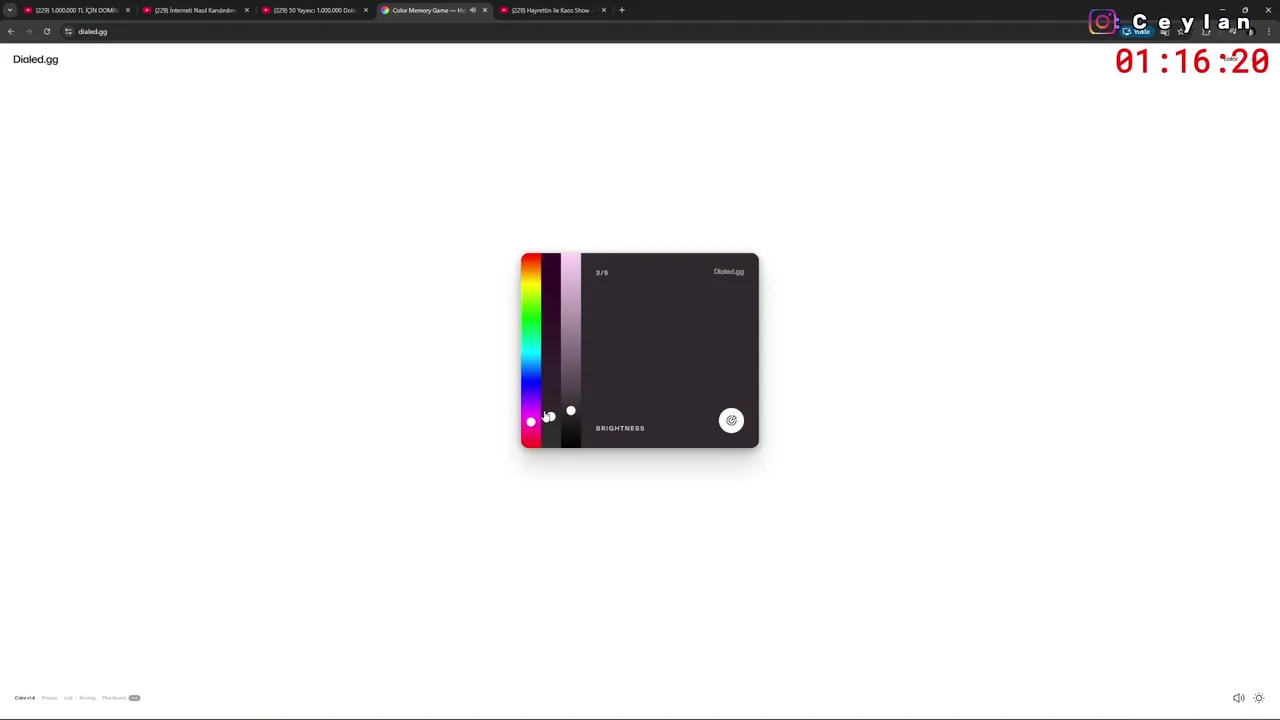Open the Chrome three-dot menu

pyautogui.click(x=1268, y=31)
